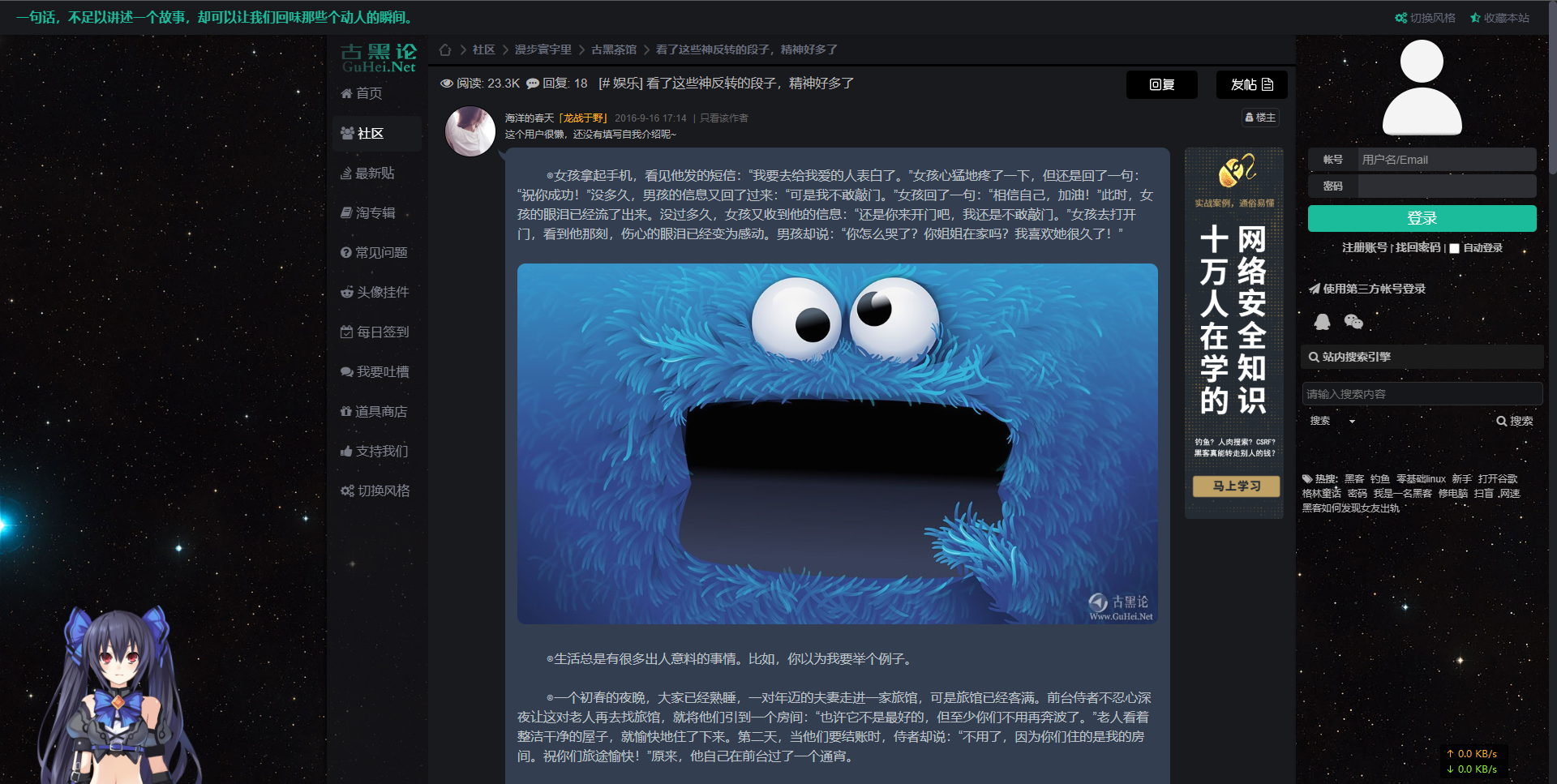The height and width of the screenshot is (784, 1557).
Task: Log in with the WeChat icon
Action: click(1353, 322)
